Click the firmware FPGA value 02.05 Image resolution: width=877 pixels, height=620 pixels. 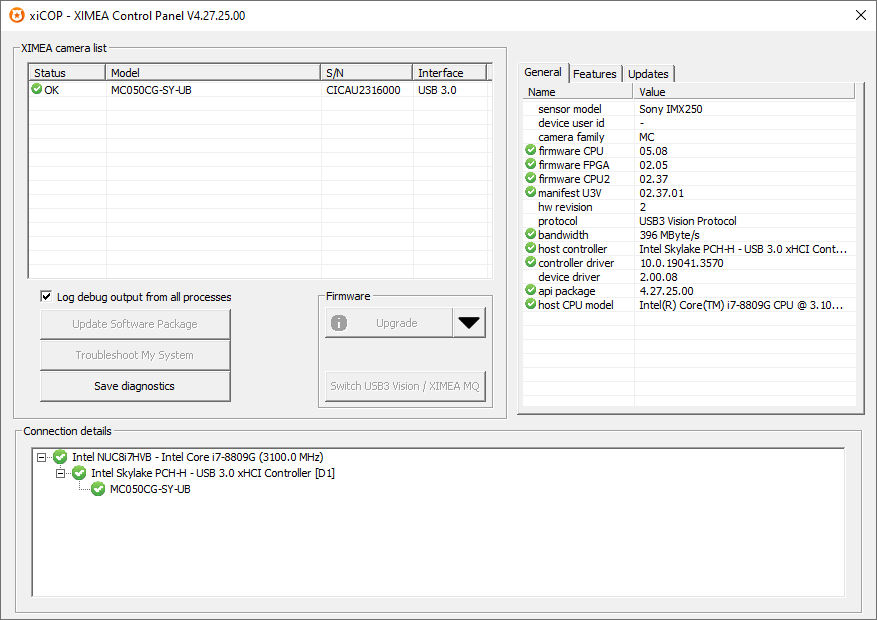click(x=653, y=165)
